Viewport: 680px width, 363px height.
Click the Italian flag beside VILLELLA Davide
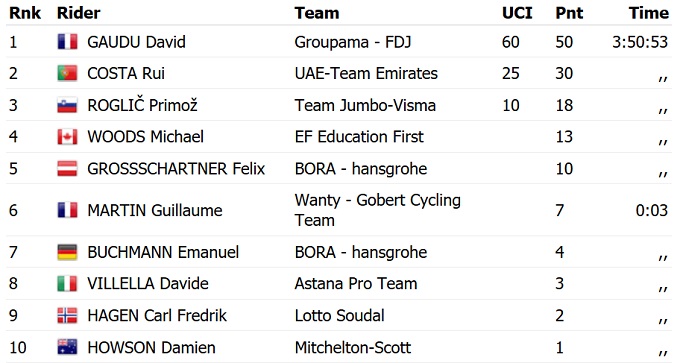pyautogui.click(x=67, y=284)
